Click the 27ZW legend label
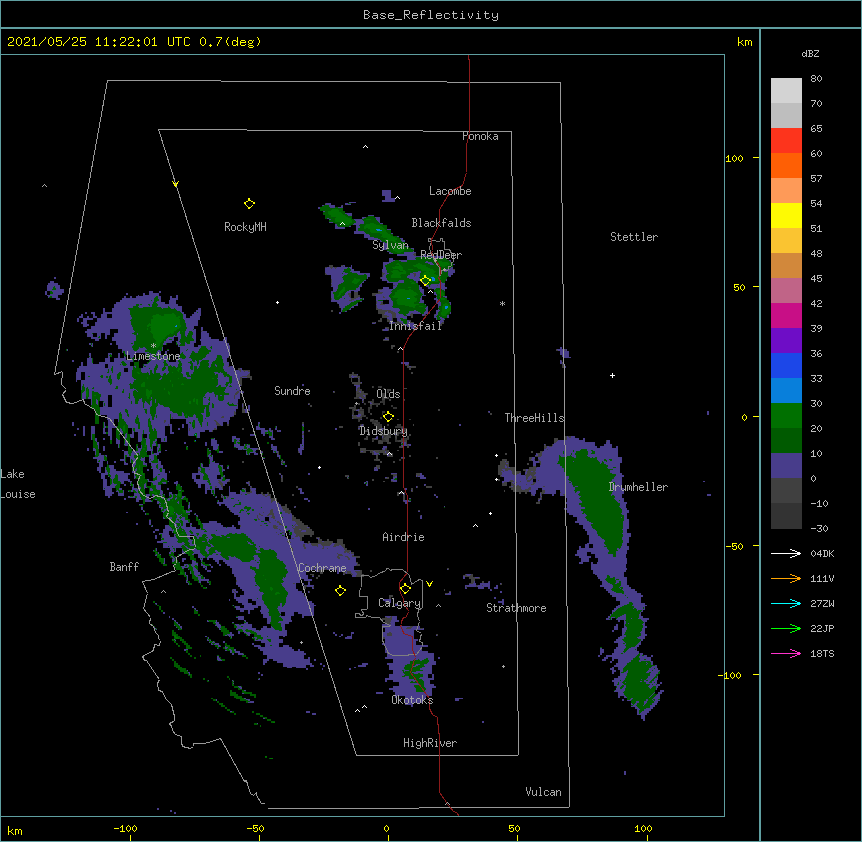 822,603
